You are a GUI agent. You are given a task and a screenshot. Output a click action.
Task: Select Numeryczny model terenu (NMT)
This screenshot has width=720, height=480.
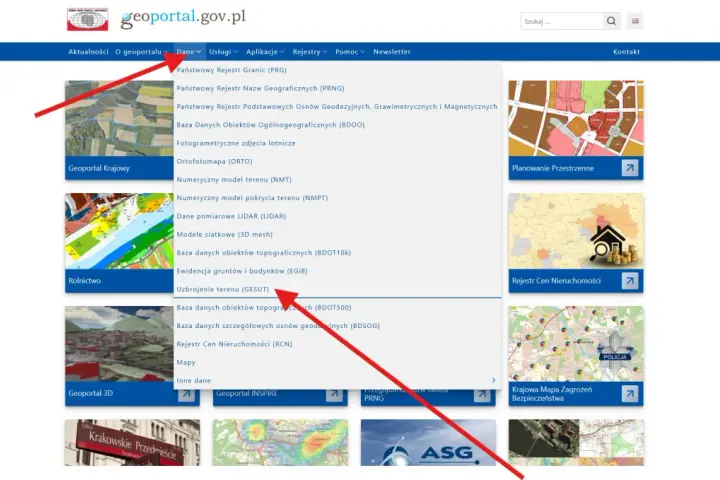pyautogui.click(x=234, y=180)
